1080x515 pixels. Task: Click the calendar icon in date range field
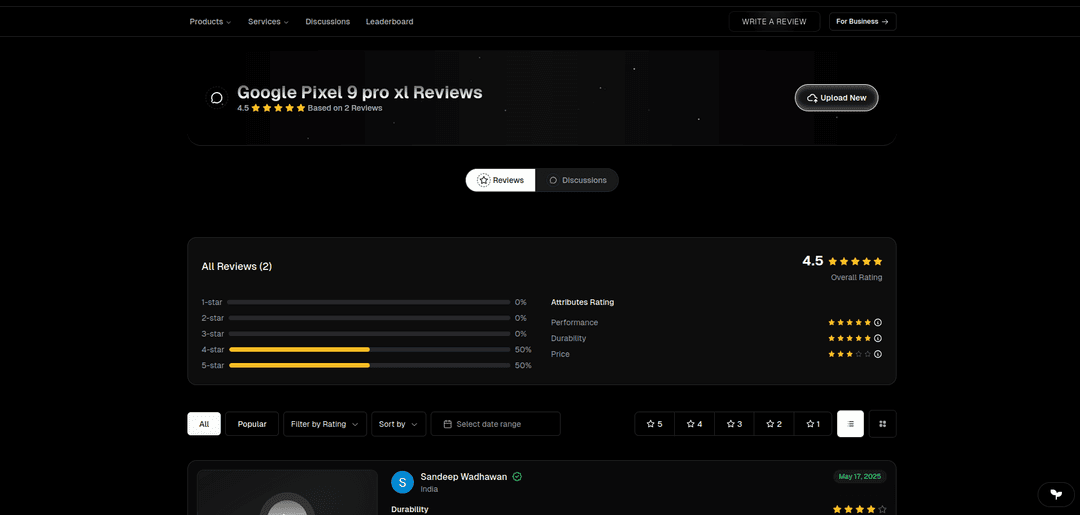(447, 424)
